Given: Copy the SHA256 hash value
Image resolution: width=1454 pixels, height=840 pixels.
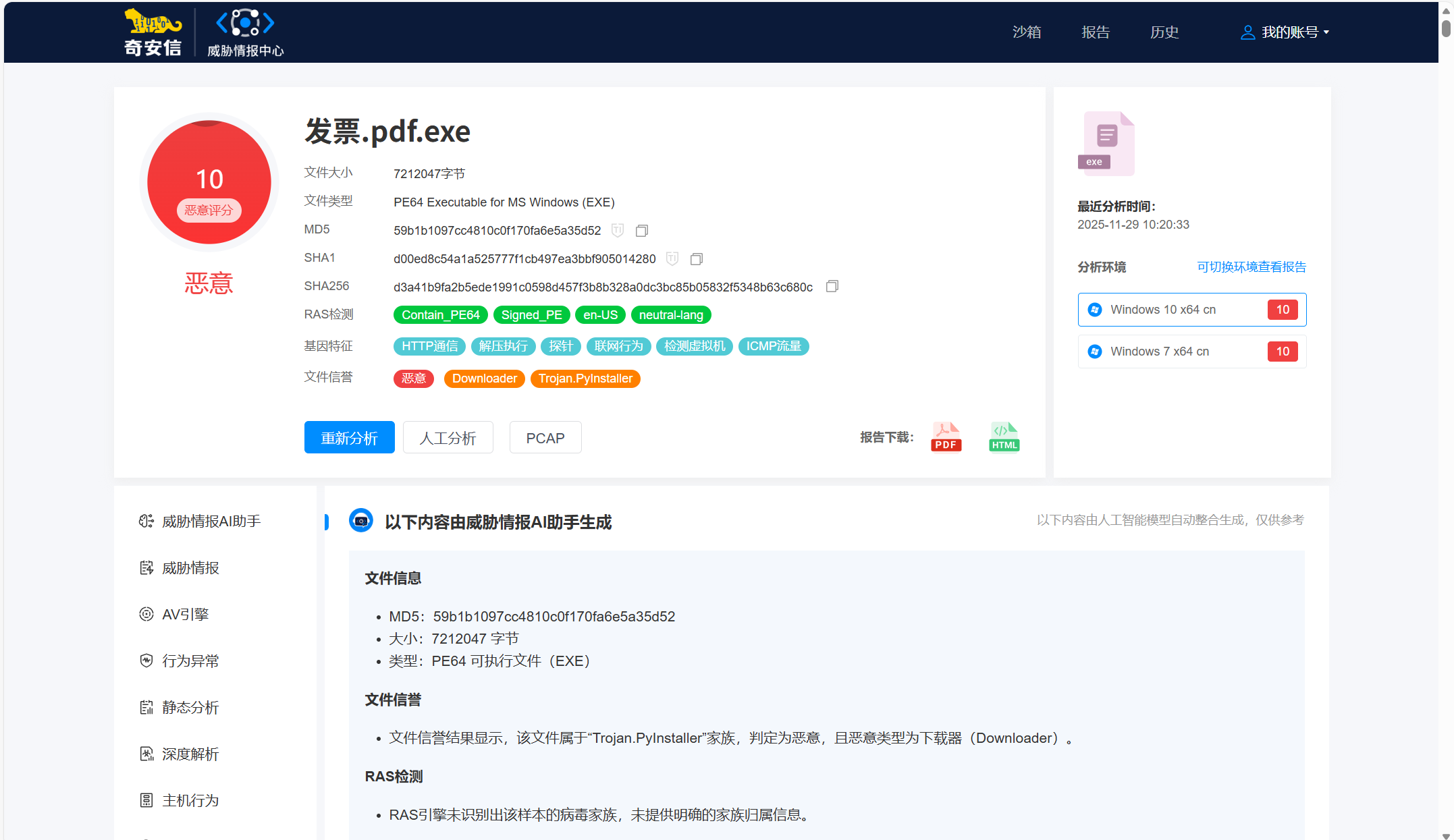Looking at the screenshot, I should pyautogui.click(x=832, y=287).
